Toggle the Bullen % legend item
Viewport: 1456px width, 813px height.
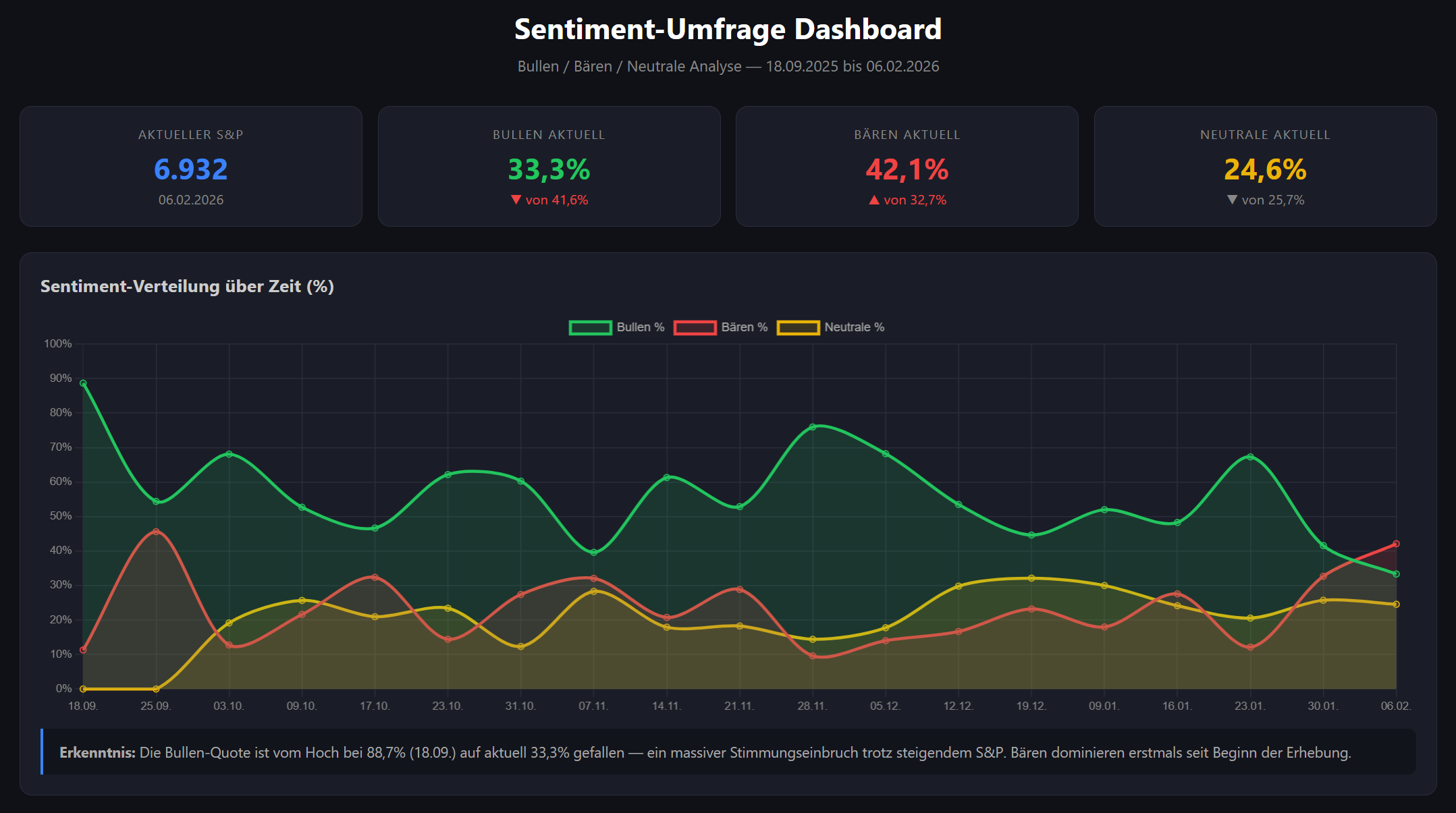640,327
